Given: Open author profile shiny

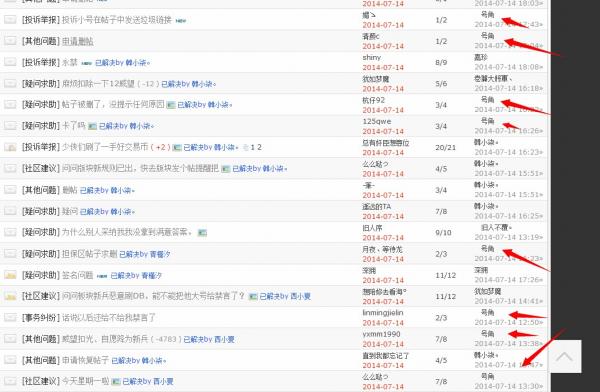Looking at the screenshot, I should 371,57.
